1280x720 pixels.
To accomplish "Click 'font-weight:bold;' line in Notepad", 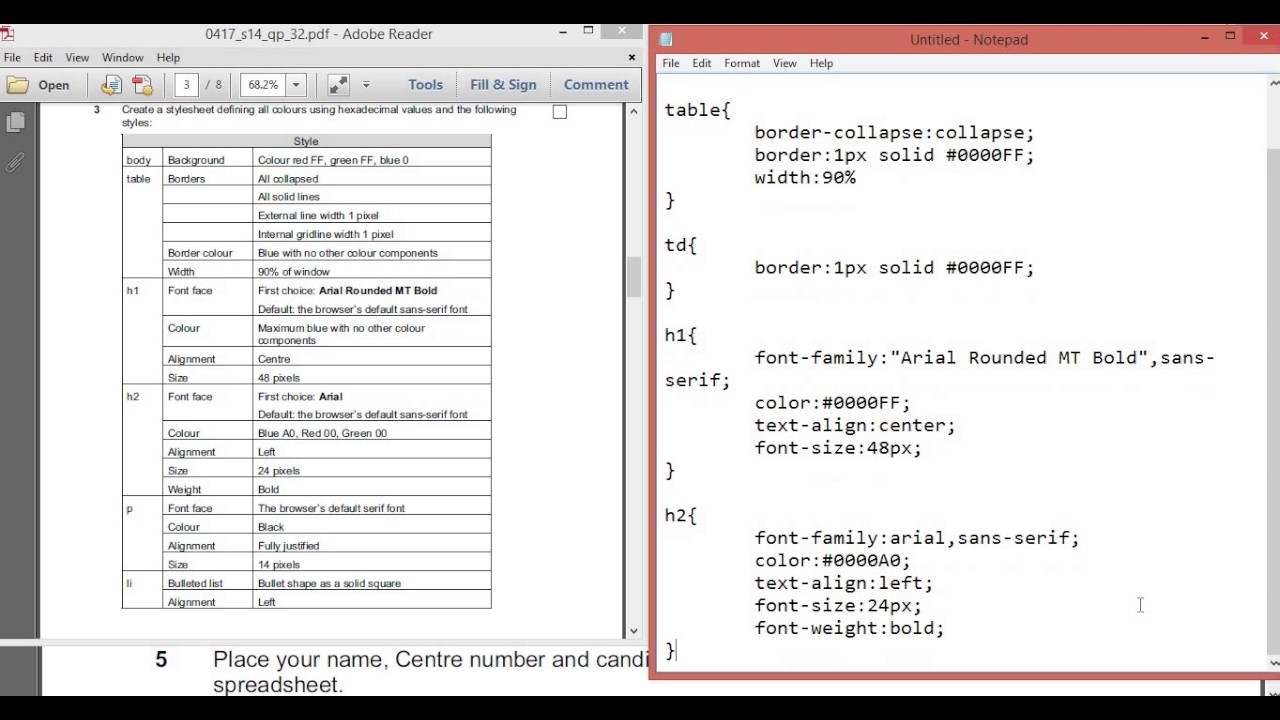I will click(849, 628).
